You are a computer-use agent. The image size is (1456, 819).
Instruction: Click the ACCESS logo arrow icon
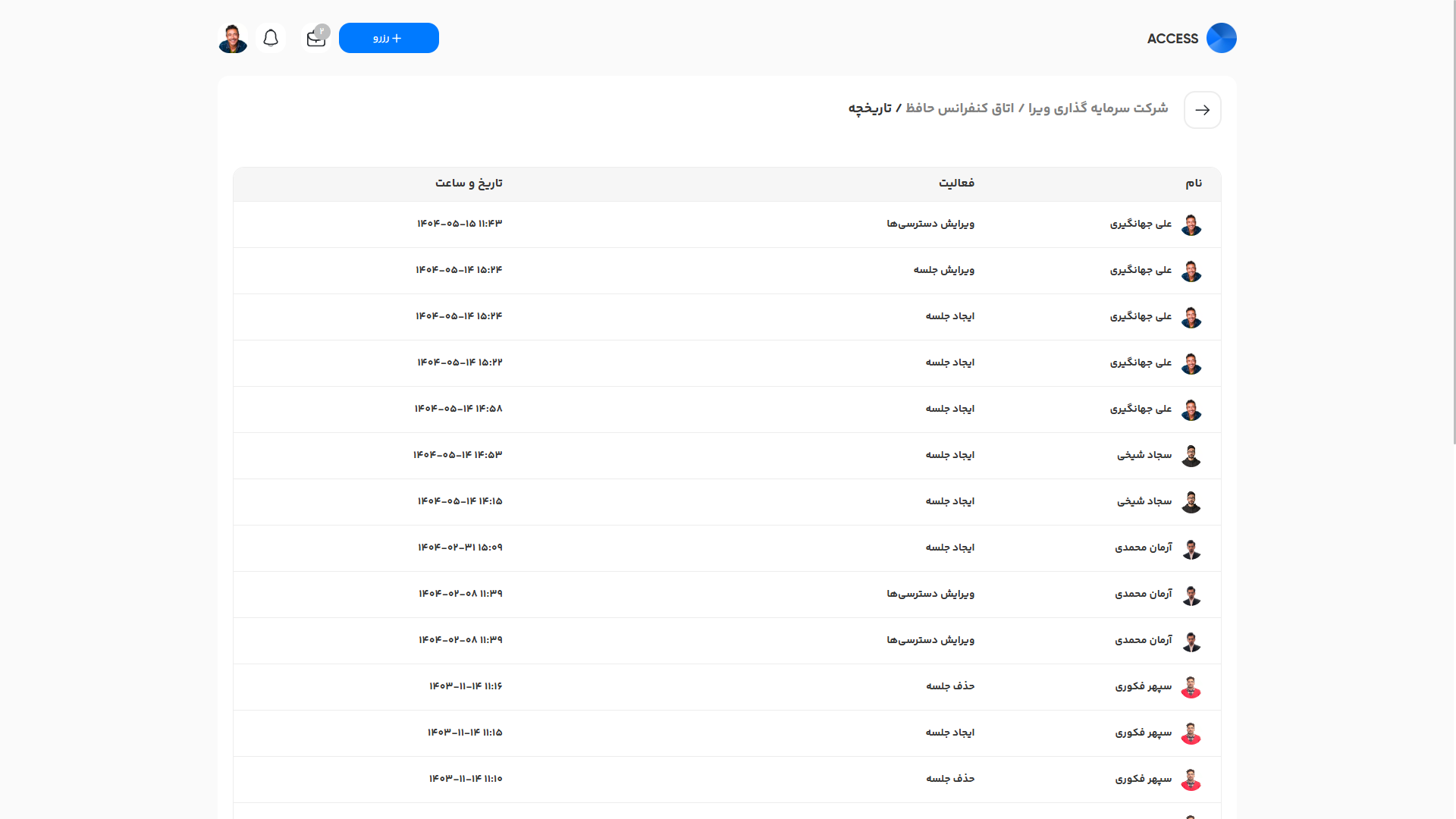point(1221,37)
